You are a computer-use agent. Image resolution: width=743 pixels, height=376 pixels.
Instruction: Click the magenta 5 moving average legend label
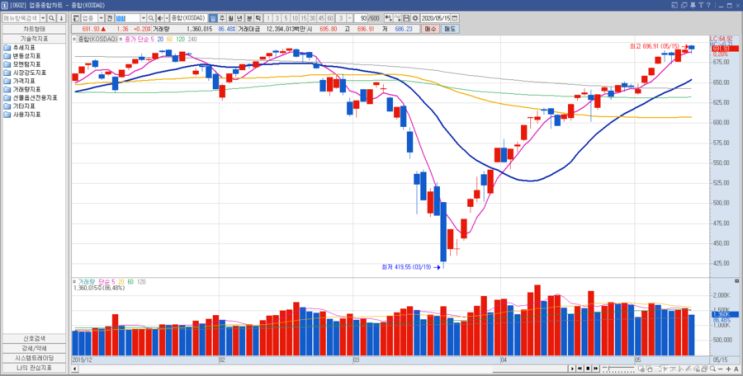coord(152,39)
